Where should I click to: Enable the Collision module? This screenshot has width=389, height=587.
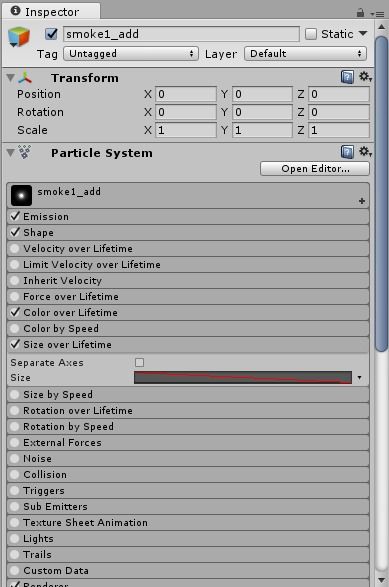coord(15,474)
